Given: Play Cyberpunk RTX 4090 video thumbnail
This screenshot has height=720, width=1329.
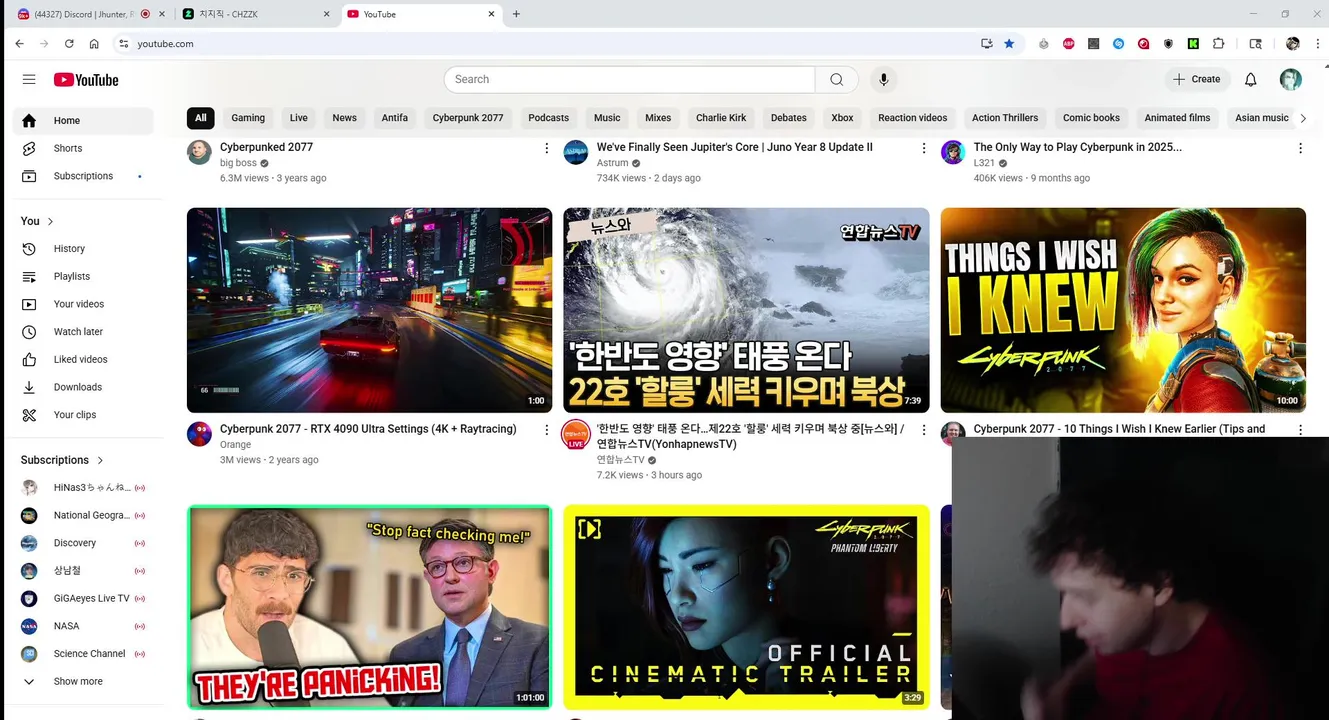Looking at the screenshot, I should pos(369,310).
